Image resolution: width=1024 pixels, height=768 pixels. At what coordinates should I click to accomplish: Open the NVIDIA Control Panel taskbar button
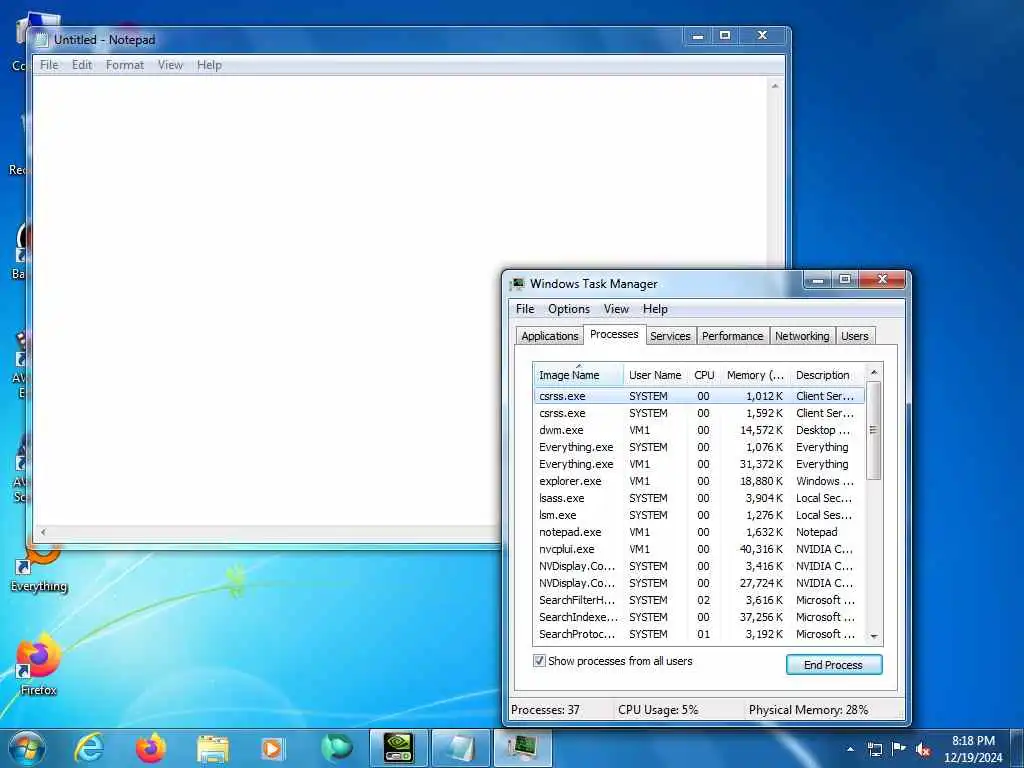click(398, 748)
